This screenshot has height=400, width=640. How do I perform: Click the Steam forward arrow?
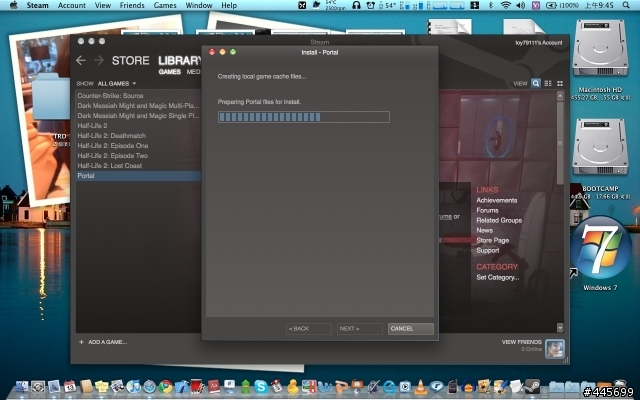99,61
